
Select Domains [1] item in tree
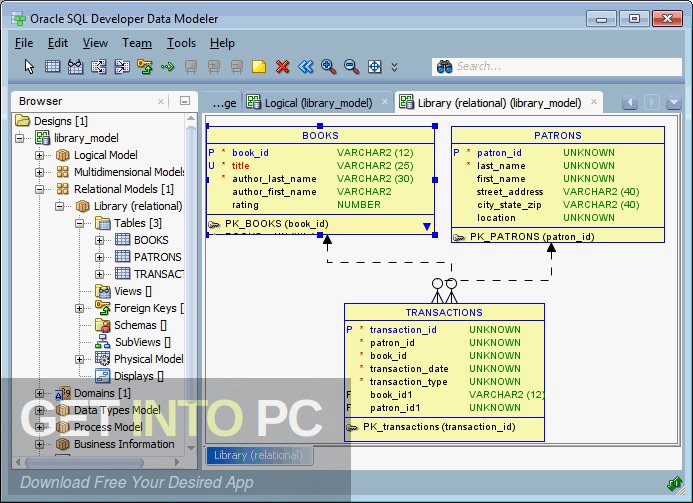point(102,393)
